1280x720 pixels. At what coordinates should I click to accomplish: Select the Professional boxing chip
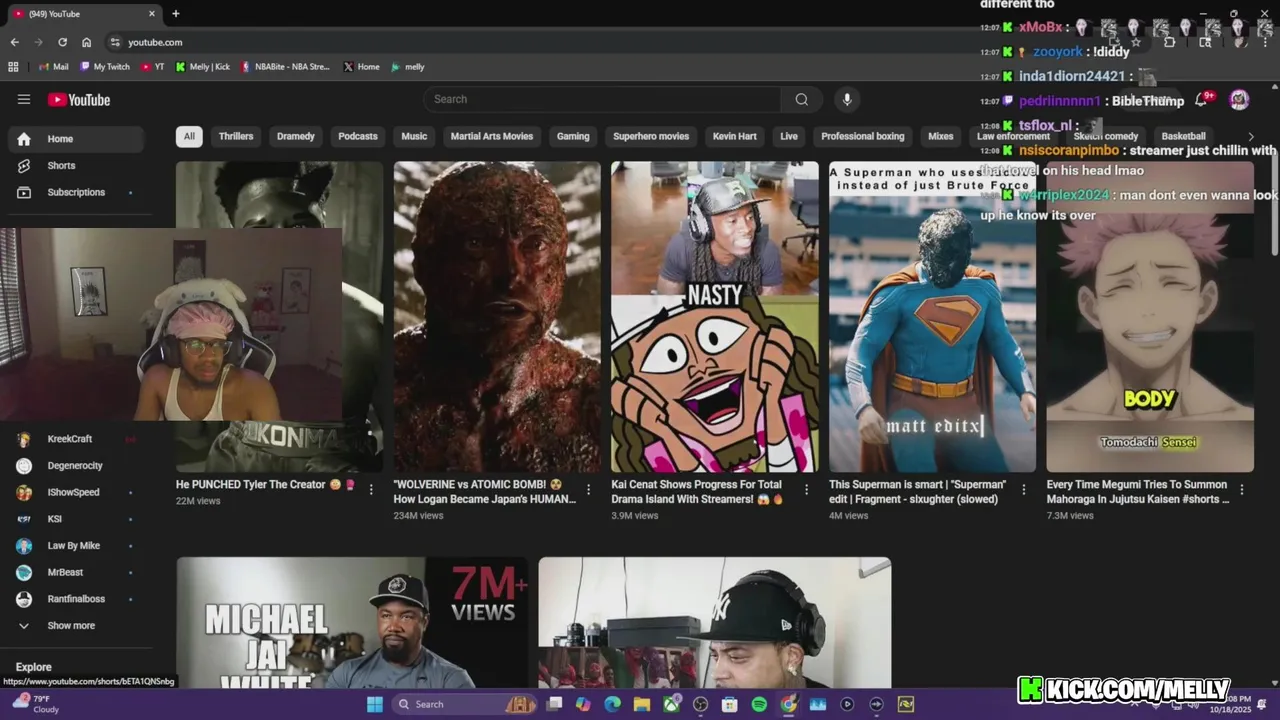click(863, 136)
